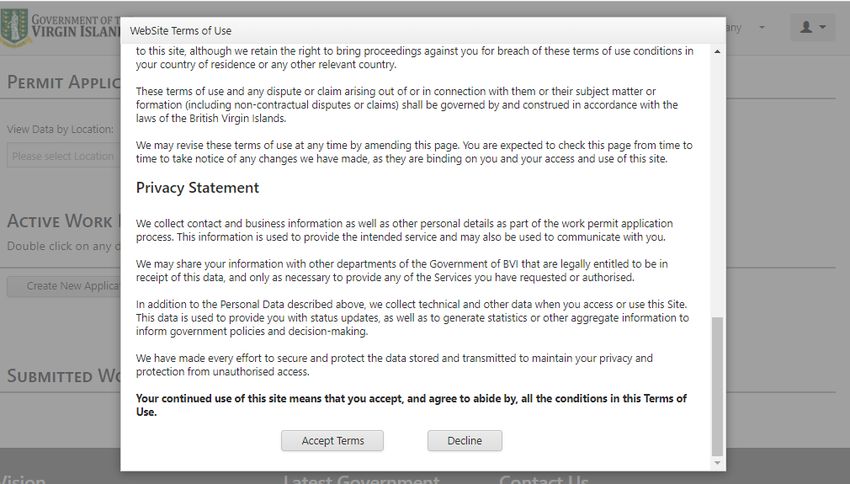Viewport: 850px width, 484px height.
Task: Click the dialog scrollbar up arrow
Action: [x=717, y=51]
